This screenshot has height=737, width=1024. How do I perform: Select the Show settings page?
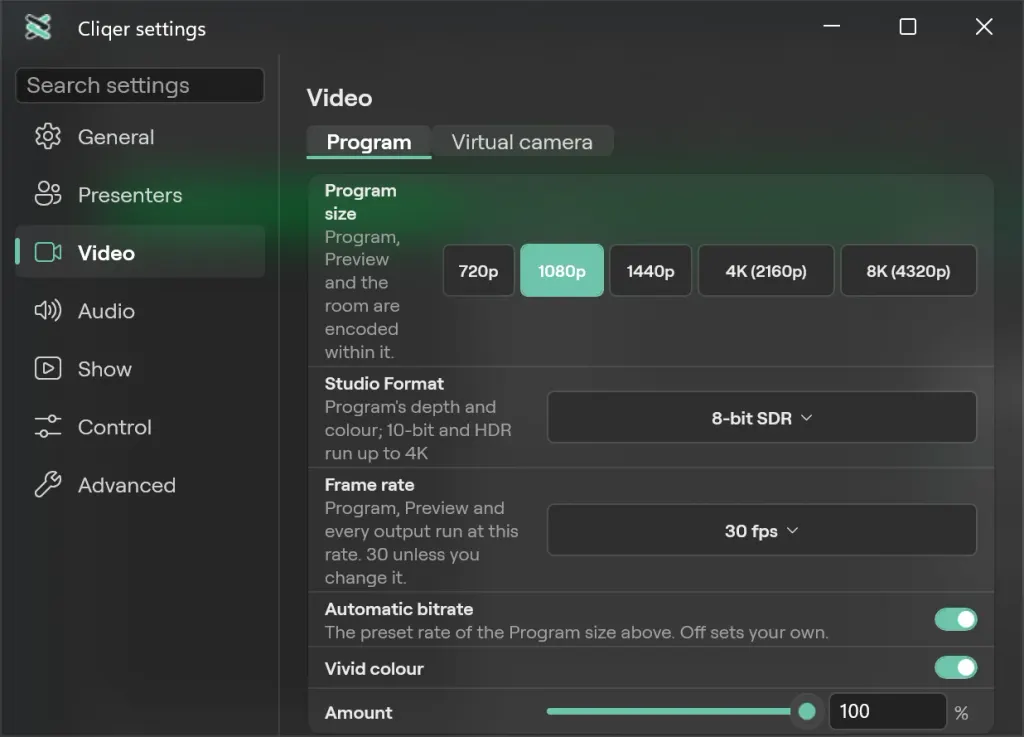140,369
